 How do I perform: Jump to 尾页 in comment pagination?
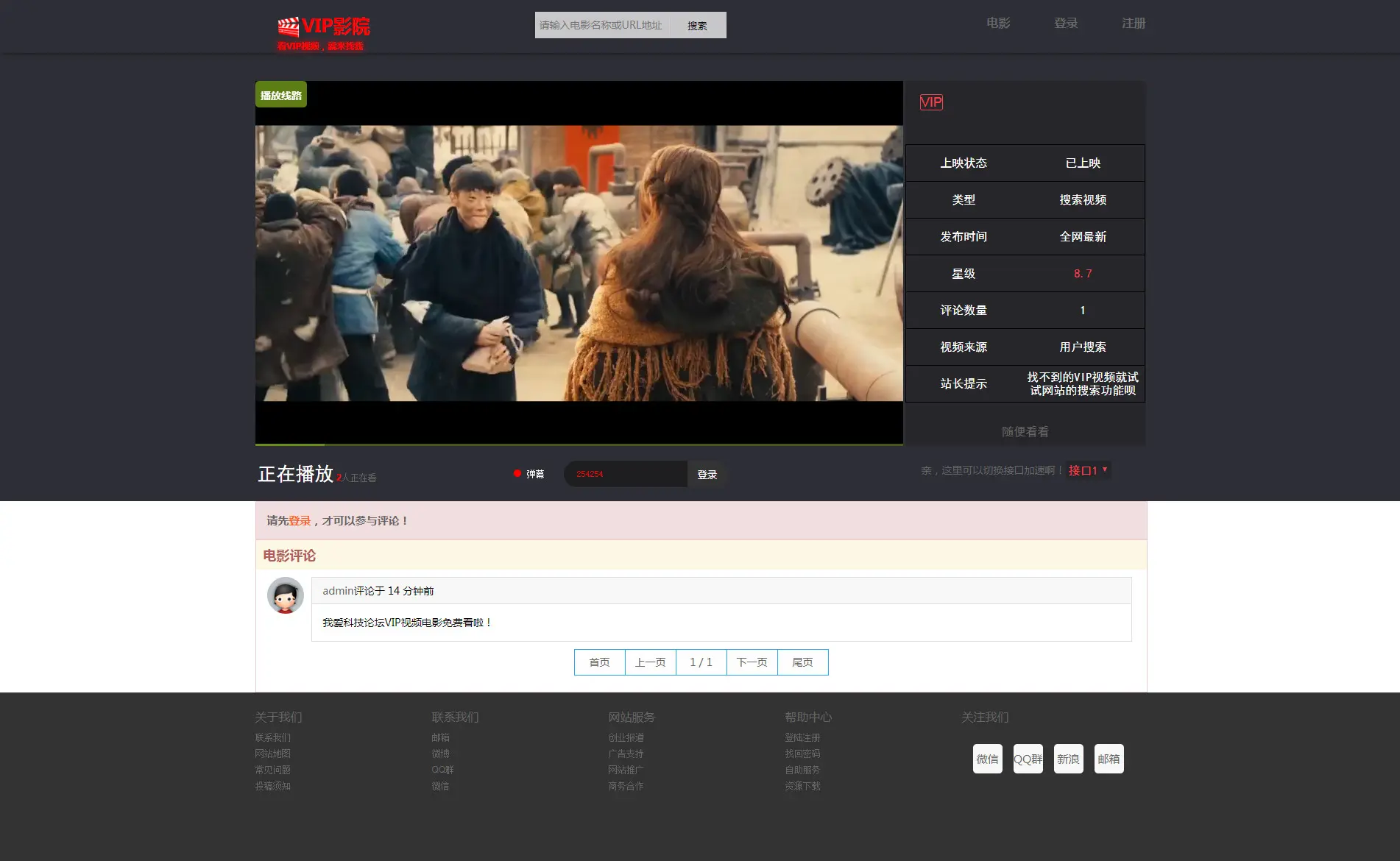click(803, 662)
